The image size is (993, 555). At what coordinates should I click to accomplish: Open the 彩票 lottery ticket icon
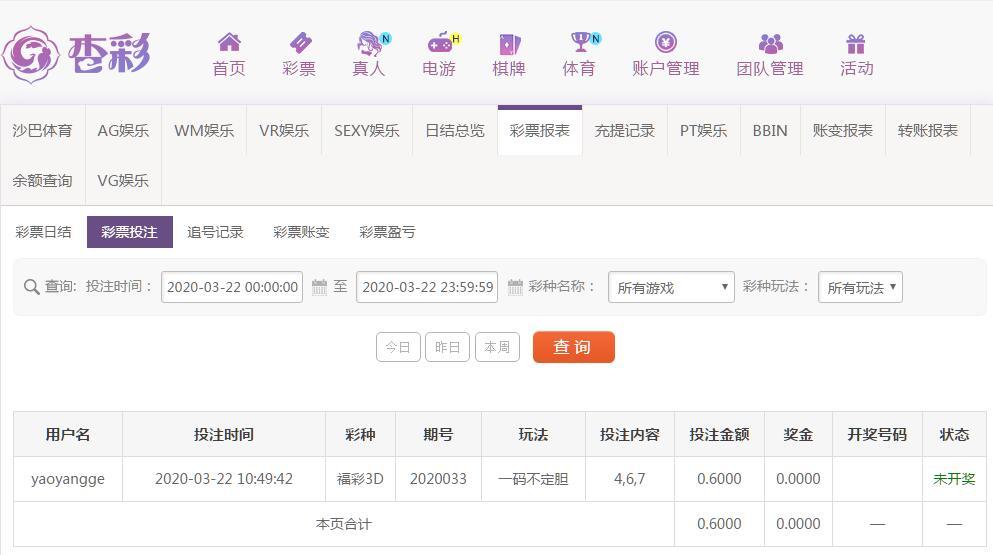tap(300, 42)
